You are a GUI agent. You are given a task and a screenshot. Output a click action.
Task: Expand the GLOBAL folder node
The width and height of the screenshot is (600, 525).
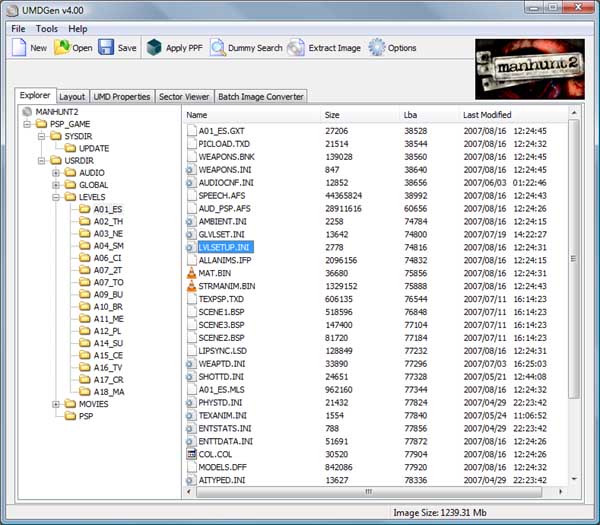point(56,185)
